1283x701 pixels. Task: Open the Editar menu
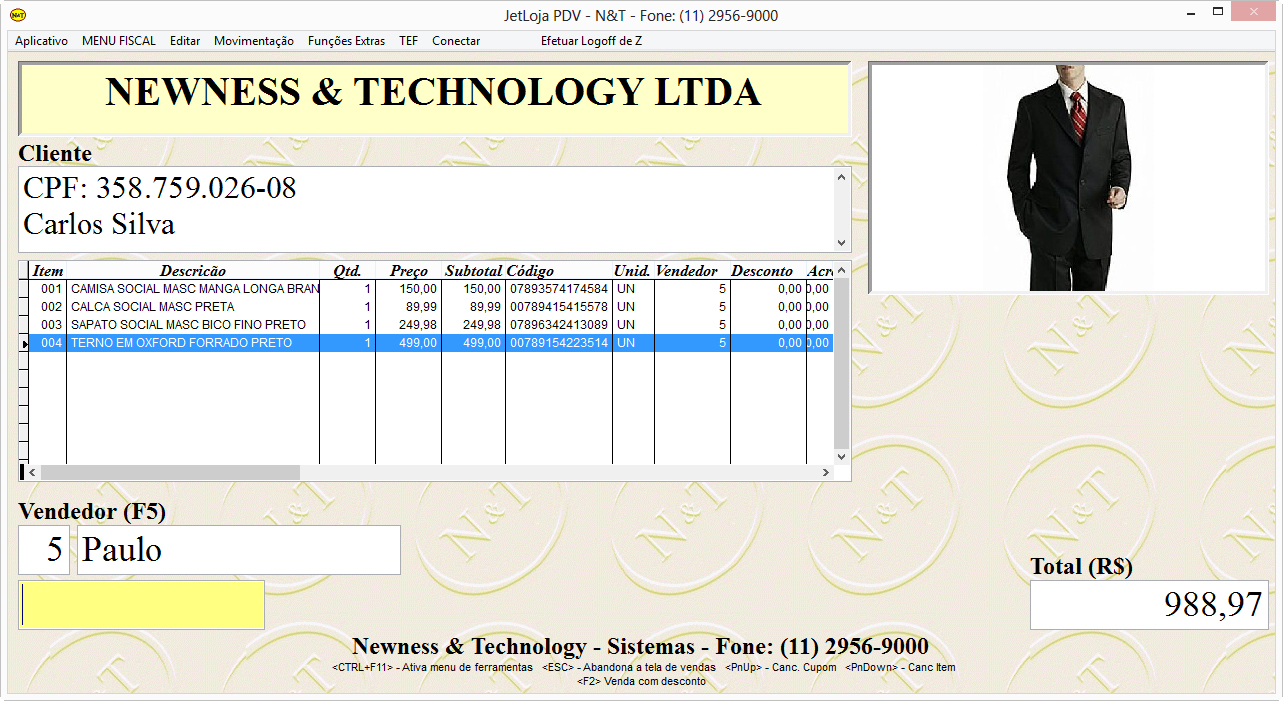185,41
